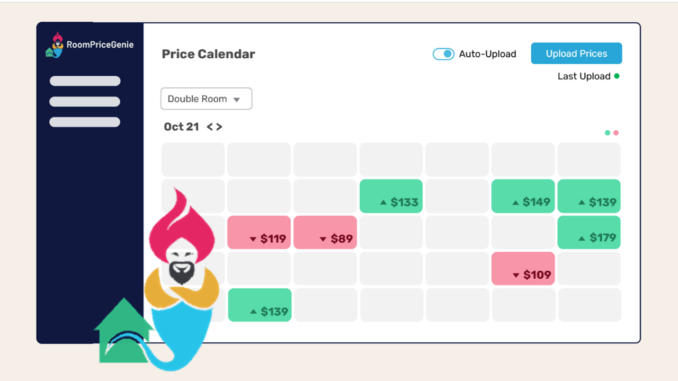Viewport: 678px width, 381px height.
Task: Click the green Last Upload status dot
Action: (x=617, y=76)
